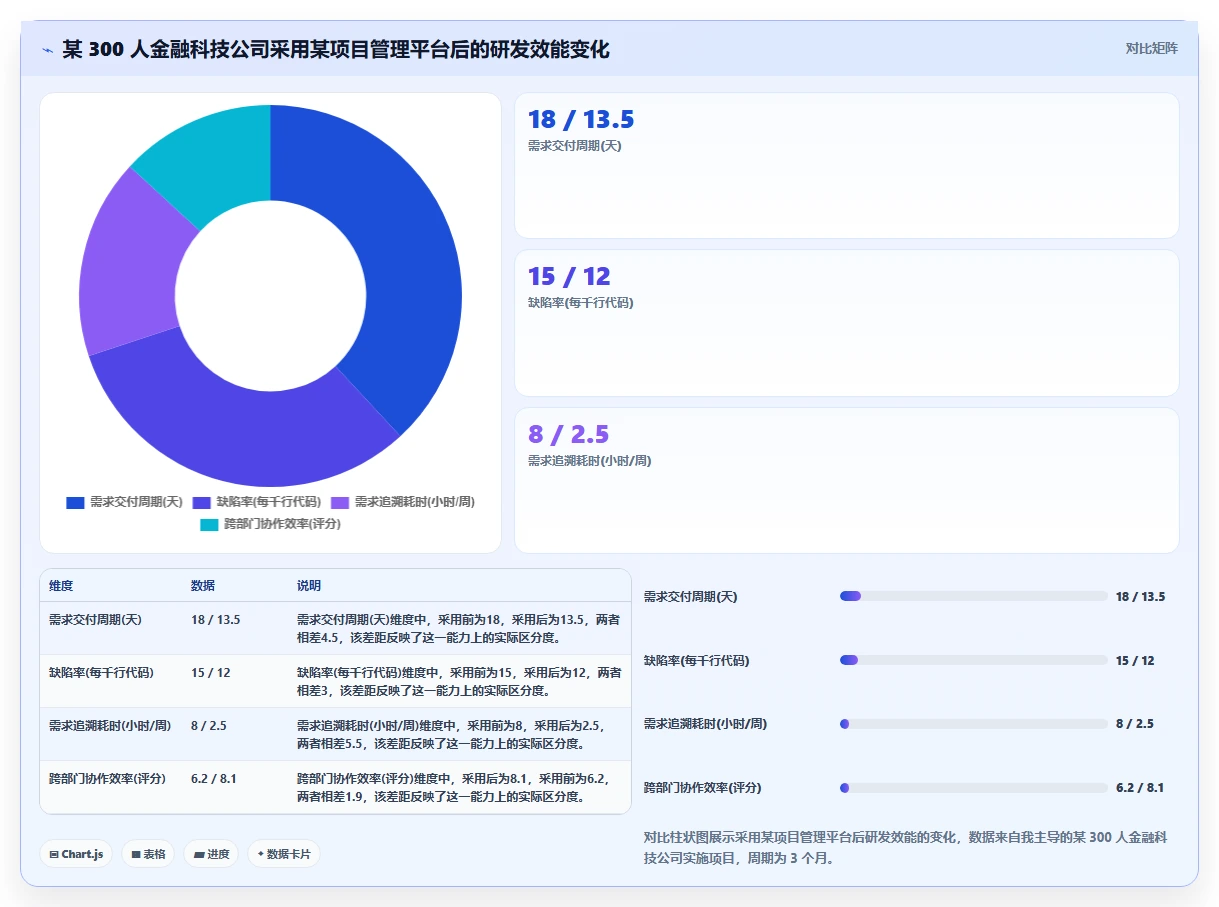
Task: Click the page title about 研发效能变化
Action: pos(336,49)
